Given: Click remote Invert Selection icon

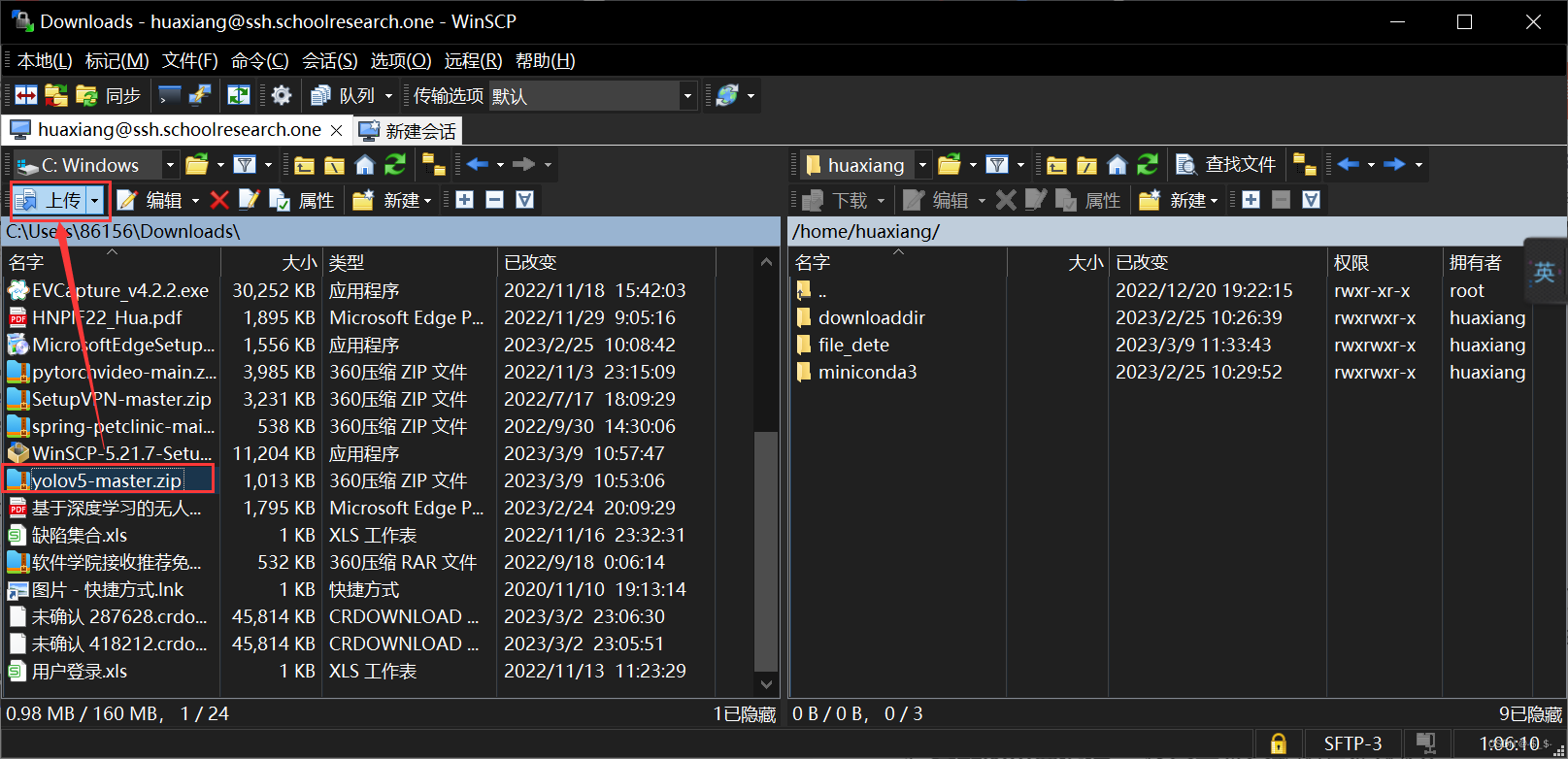Looking at the screenshot, I should point(1311,200).
